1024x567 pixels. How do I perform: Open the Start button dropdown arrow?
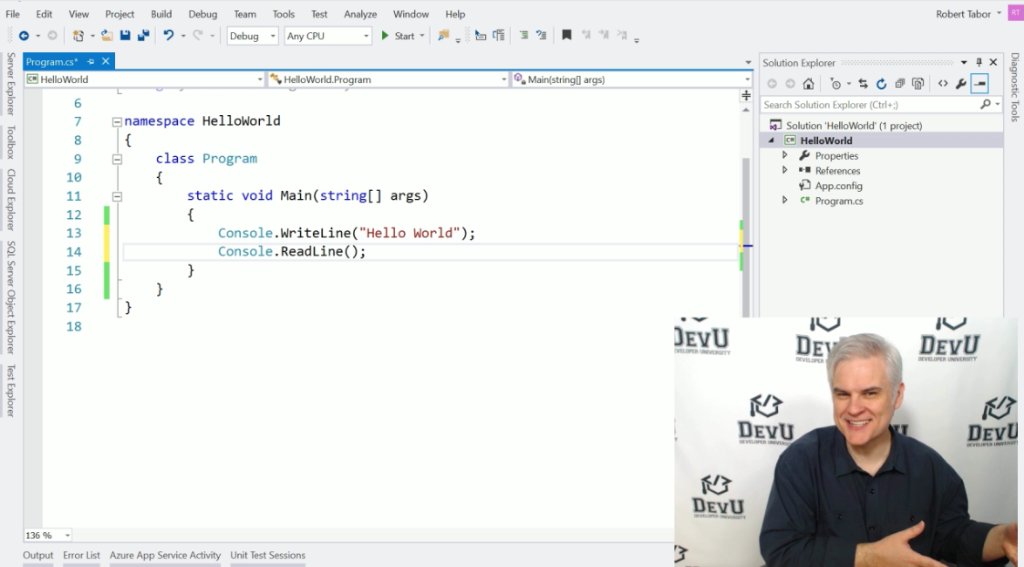point(422,36)
